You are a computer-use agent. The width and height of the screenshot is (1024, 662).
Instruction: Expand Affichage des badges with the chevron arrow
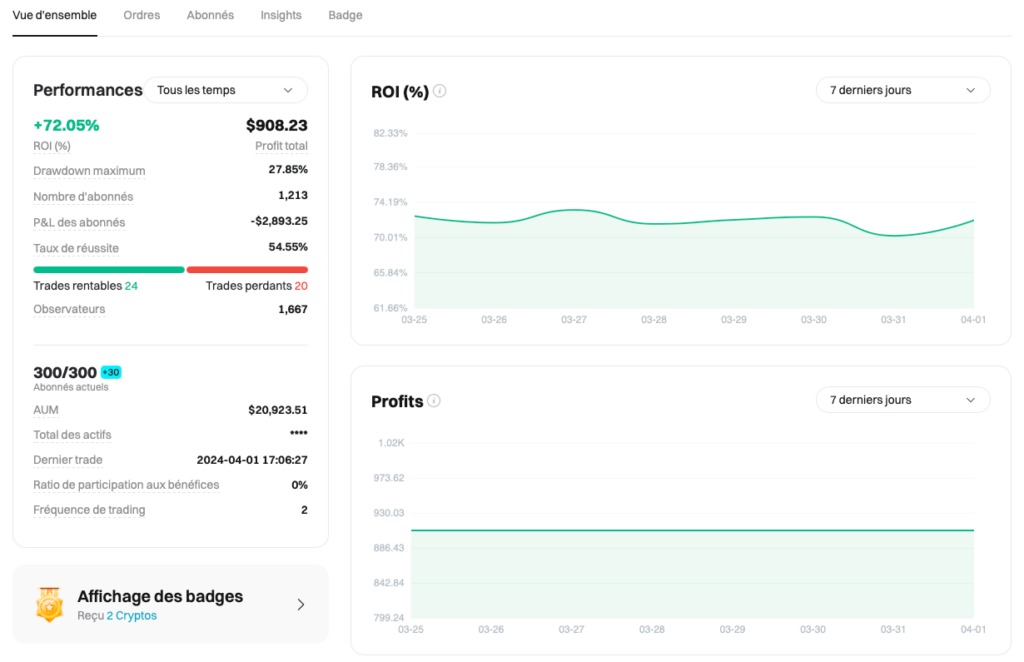point(299,604)
